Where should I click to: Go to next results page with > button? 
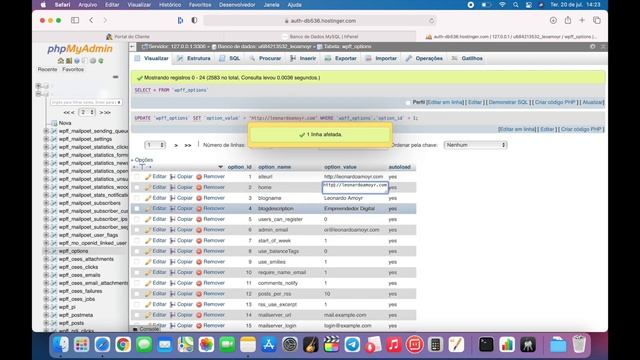[x=176, y=145]
